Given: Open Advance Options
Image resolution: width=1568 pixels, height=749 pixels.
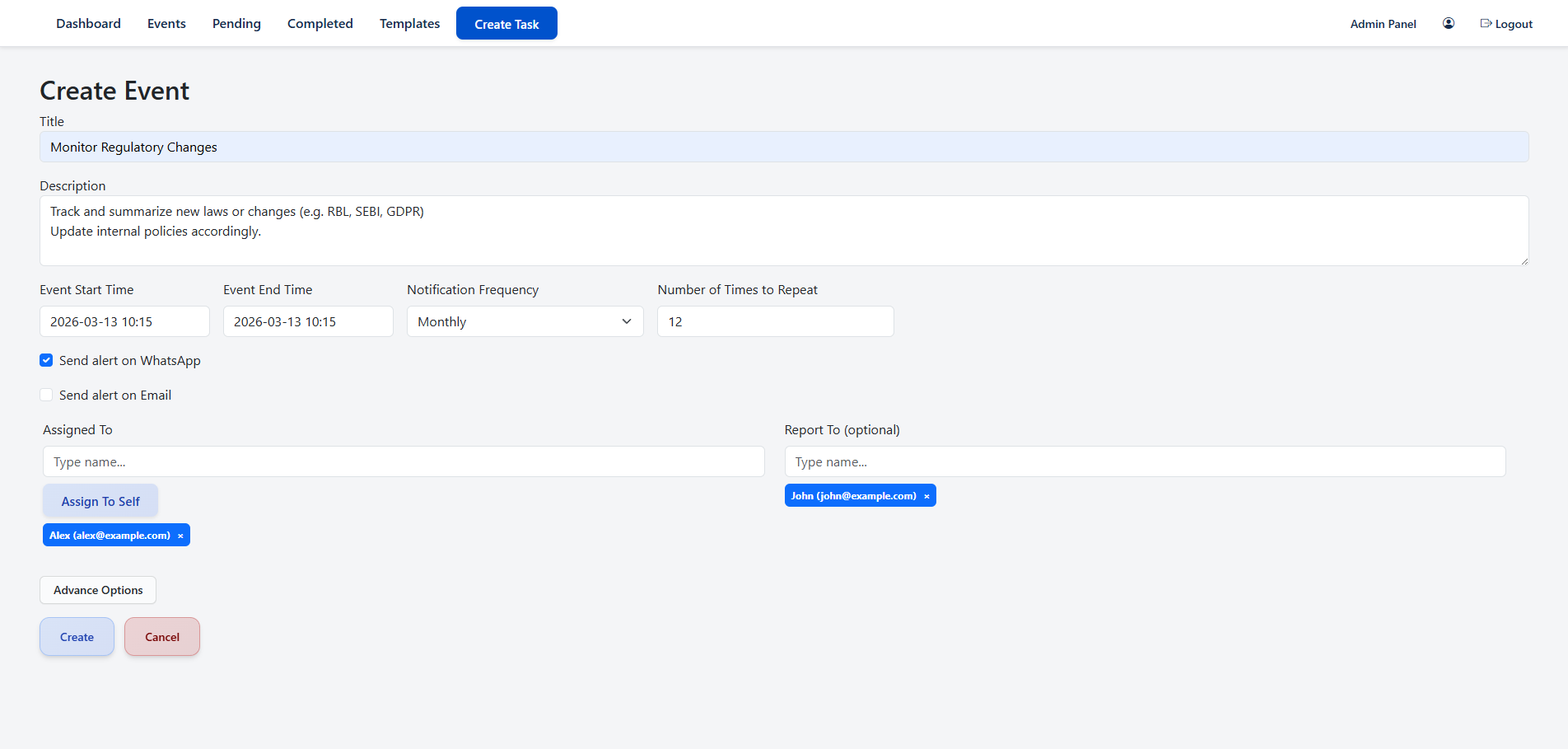Looking at the screenshot, I should [x=97, y=590].
